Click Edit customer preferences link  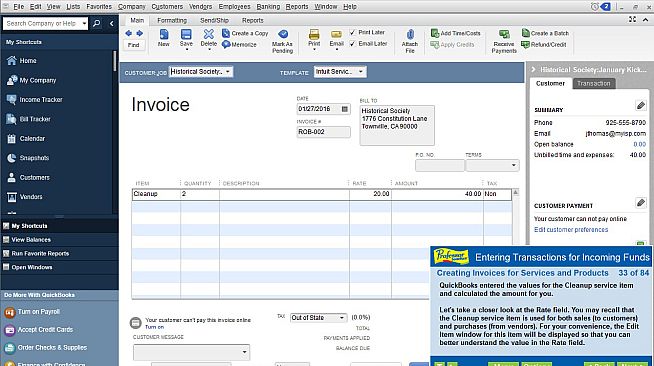click(571, 230)
